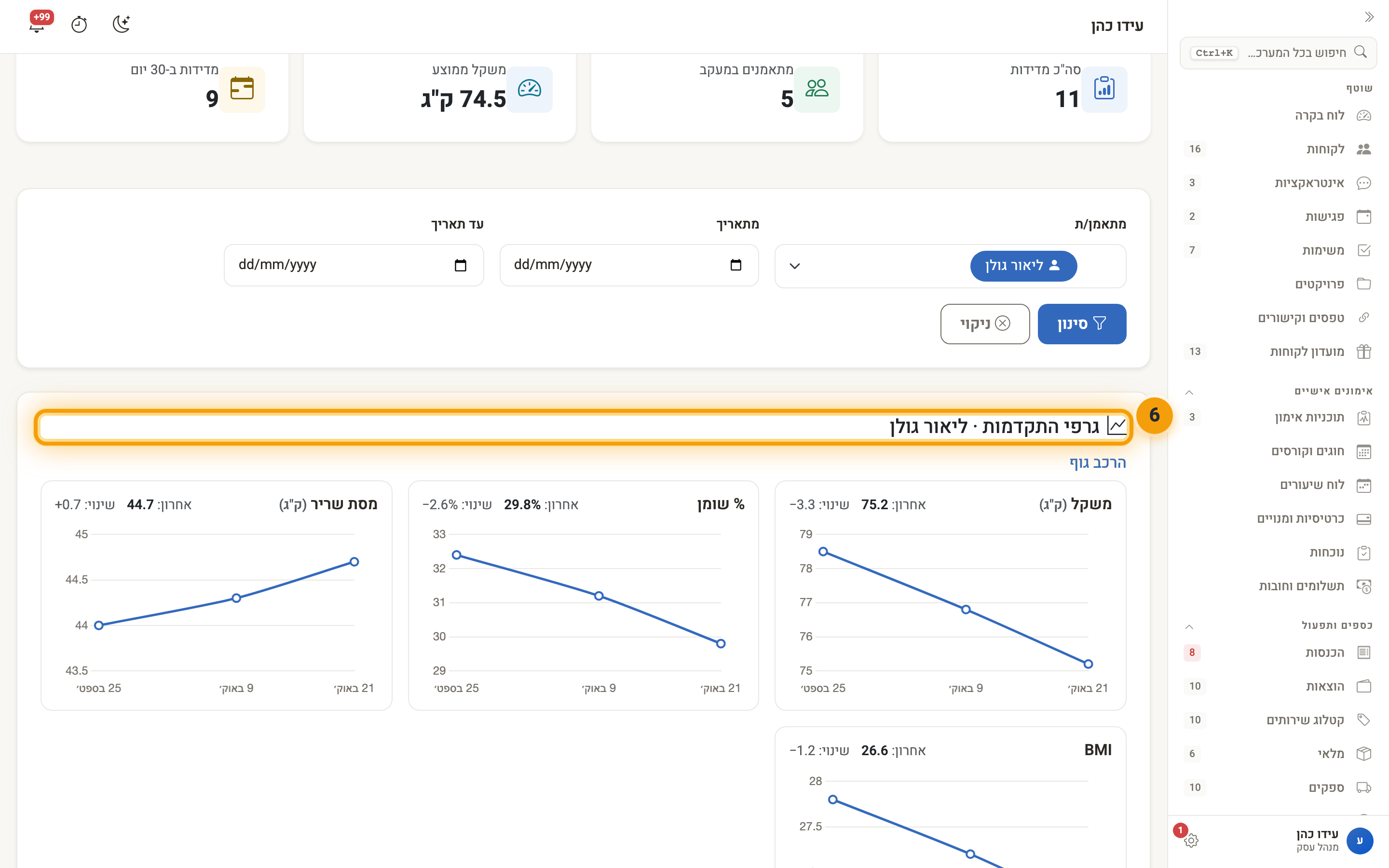Click the הוצאות wallet icon

tap(1364, 686)
